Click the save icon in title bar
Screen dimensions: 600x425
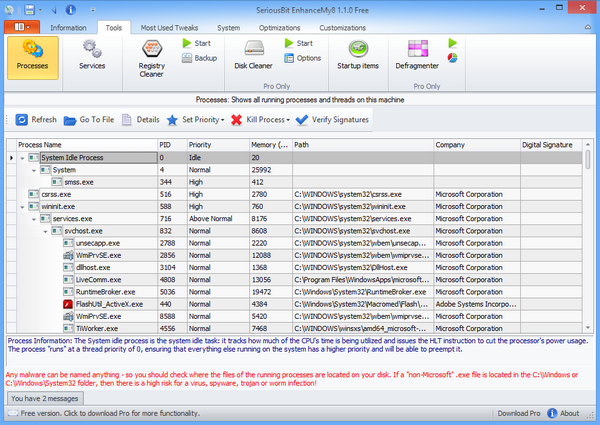click(29, 10)
